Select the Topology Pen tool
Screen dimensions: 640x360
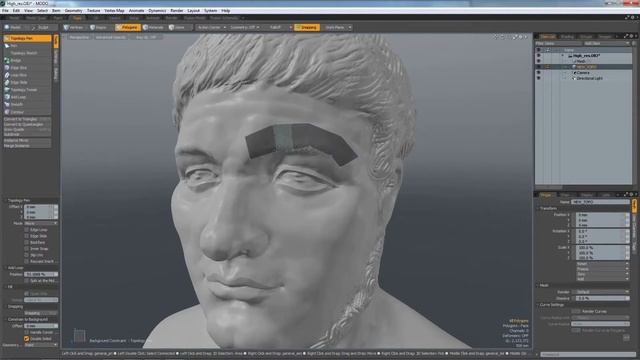[28, 38]
